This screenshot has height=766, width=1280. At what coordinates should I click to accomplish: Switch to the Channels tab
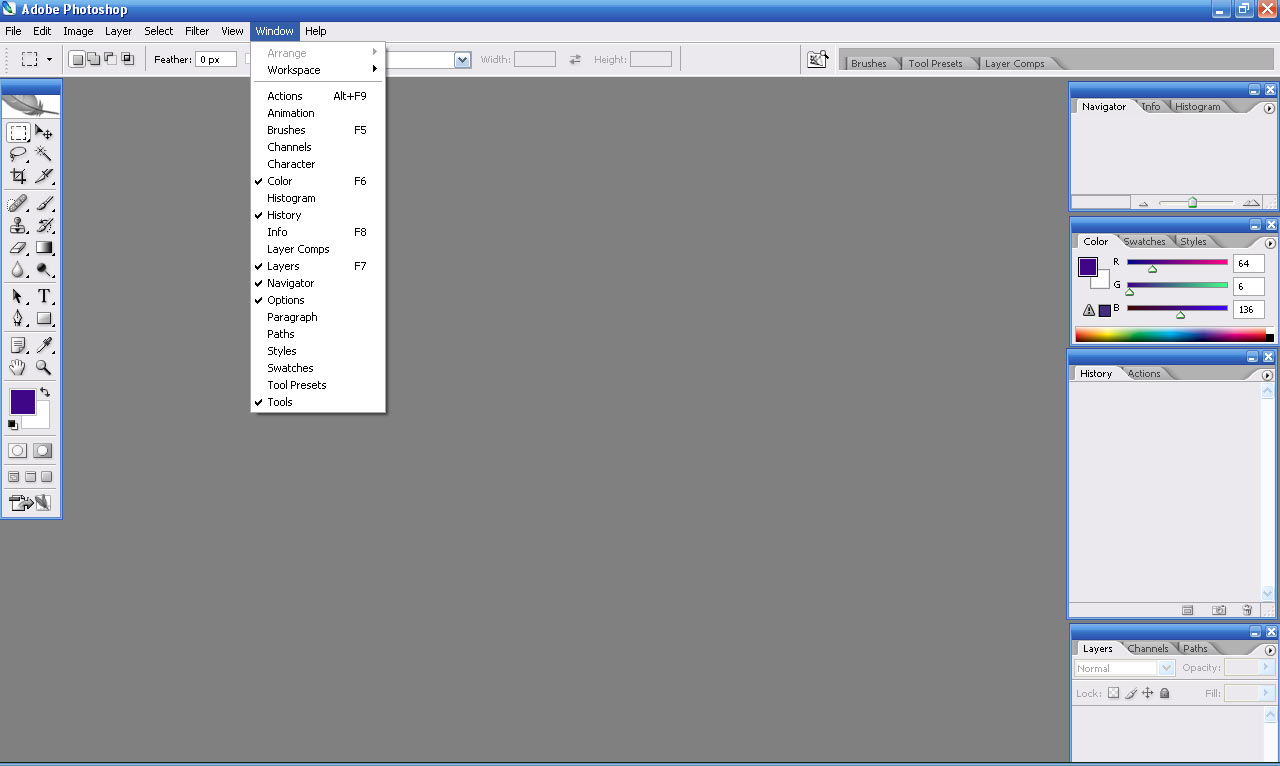coord(1148,648)
